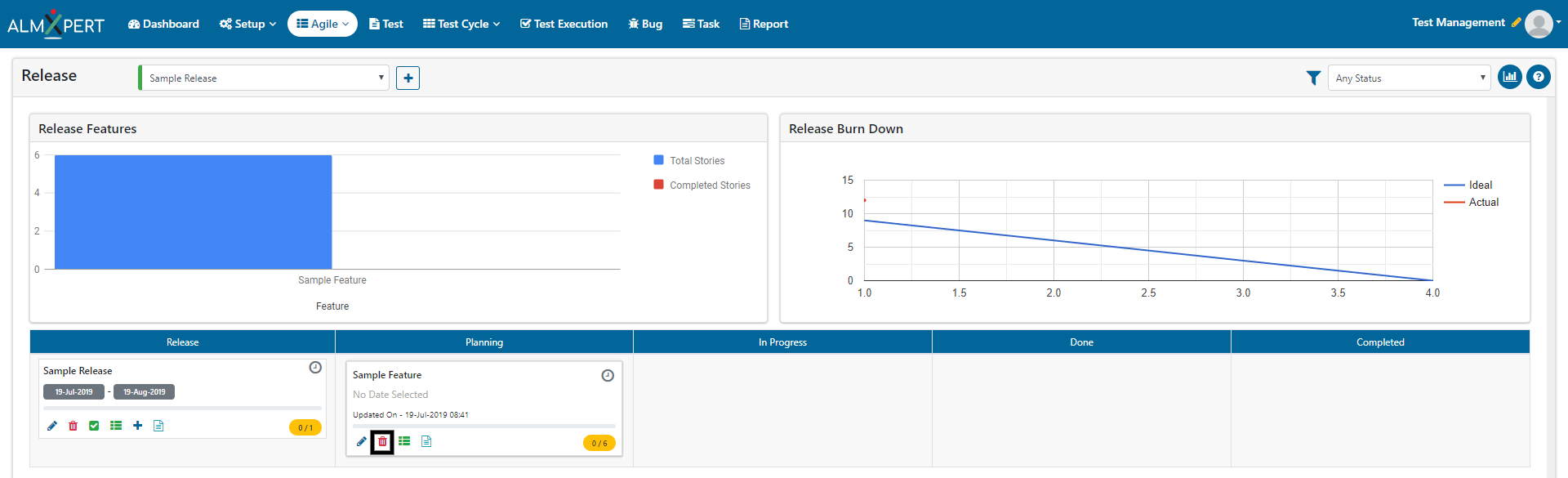The width and height of the screenshot is (1568, 478).
Task: Open list view icon on Sample Release
Action: coord(116,426)
